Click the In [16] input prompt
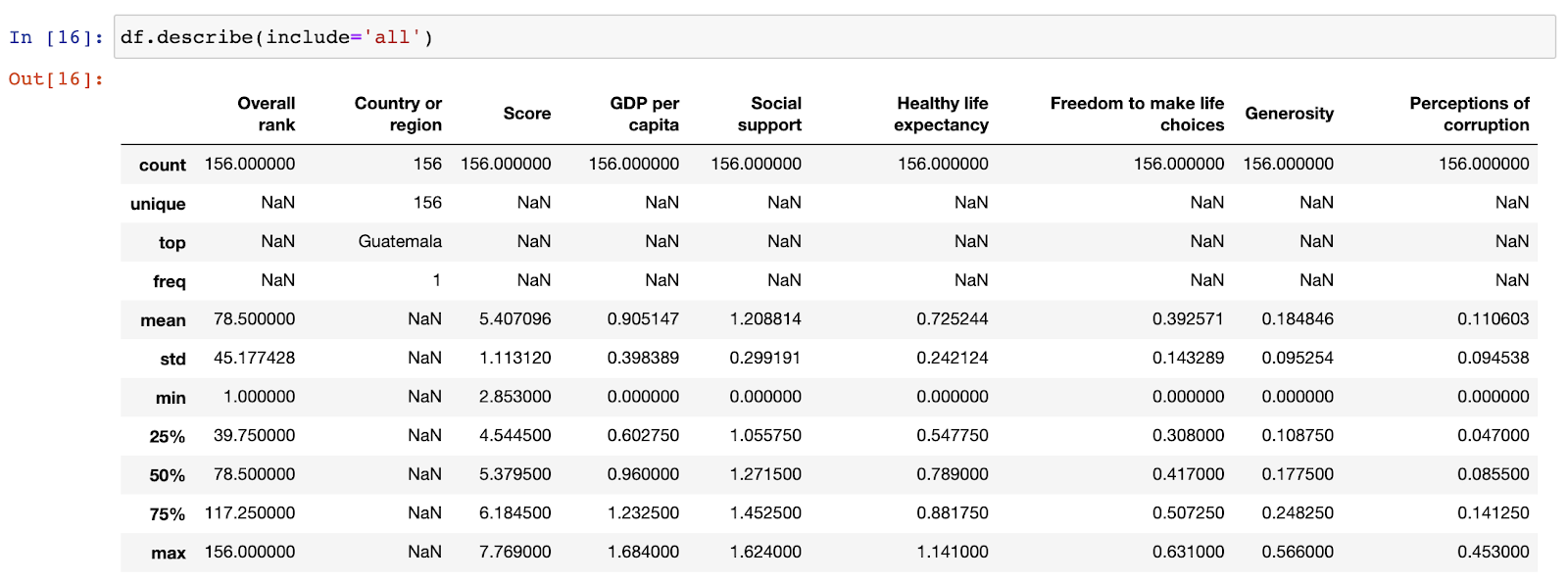 tap(56, 37)
